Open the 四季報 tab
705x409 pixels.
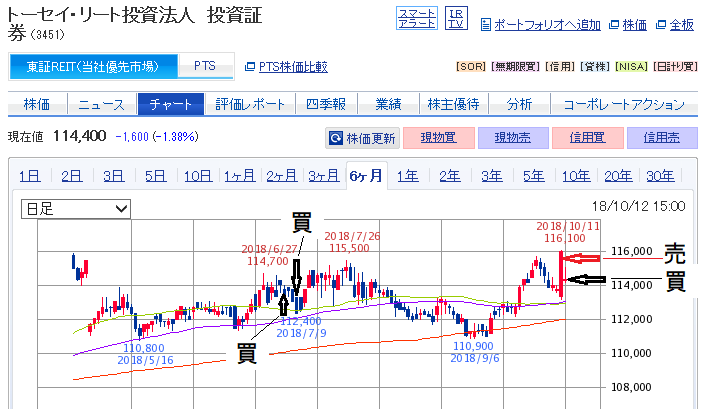coord(326,104)
